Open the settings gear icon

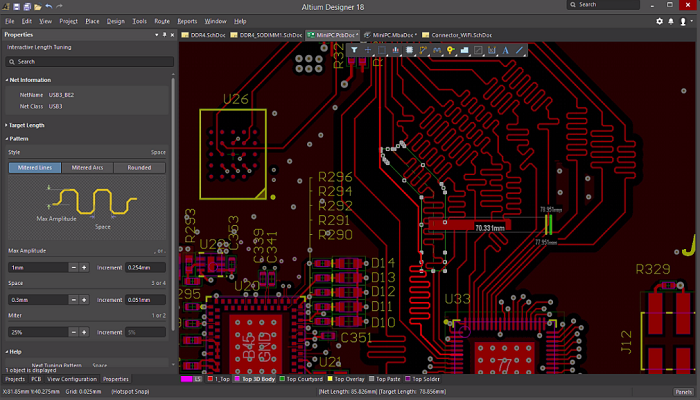[x=659, y=21]
